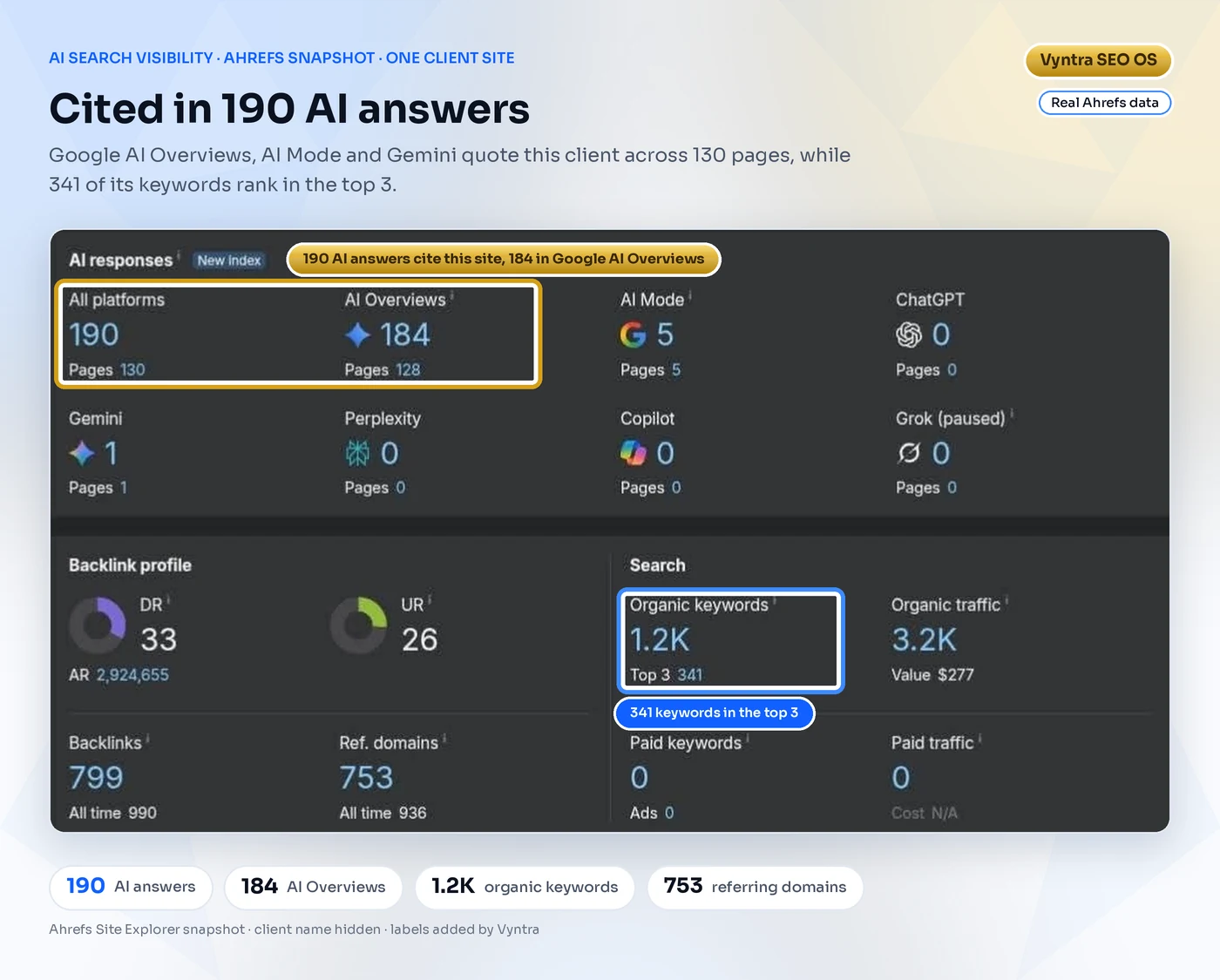Click the Google G icon under AI Mode
Viewport: 1220px width, 980px height.
click(633, 335)
